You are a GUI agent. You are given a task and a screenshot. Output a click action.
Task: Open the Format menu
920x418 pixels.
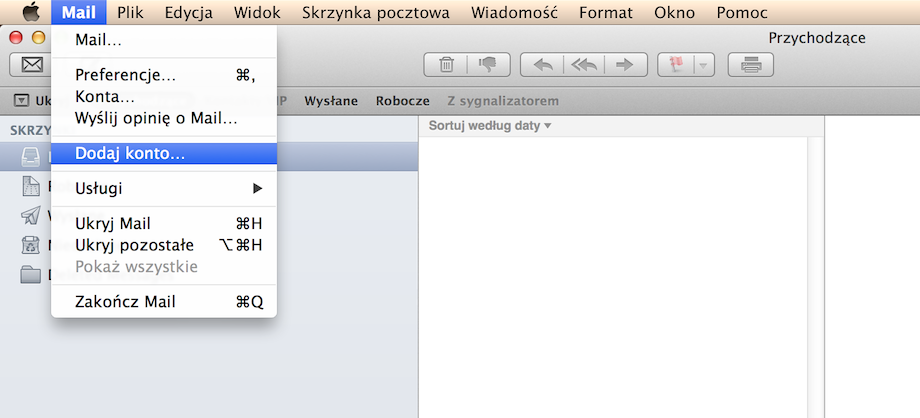[x=606, y=12]
